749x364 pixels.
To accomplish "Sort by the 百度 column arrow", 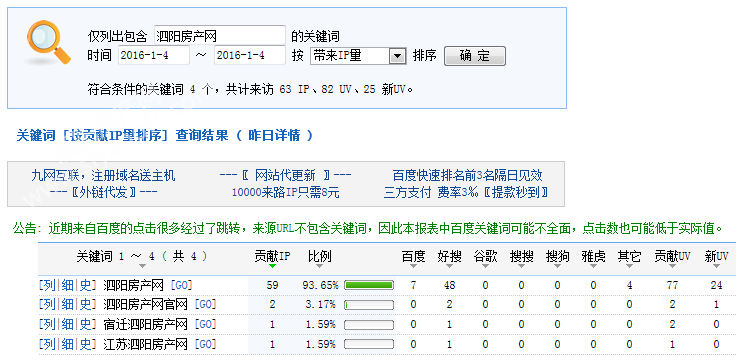I will click(x=413, y=266).
